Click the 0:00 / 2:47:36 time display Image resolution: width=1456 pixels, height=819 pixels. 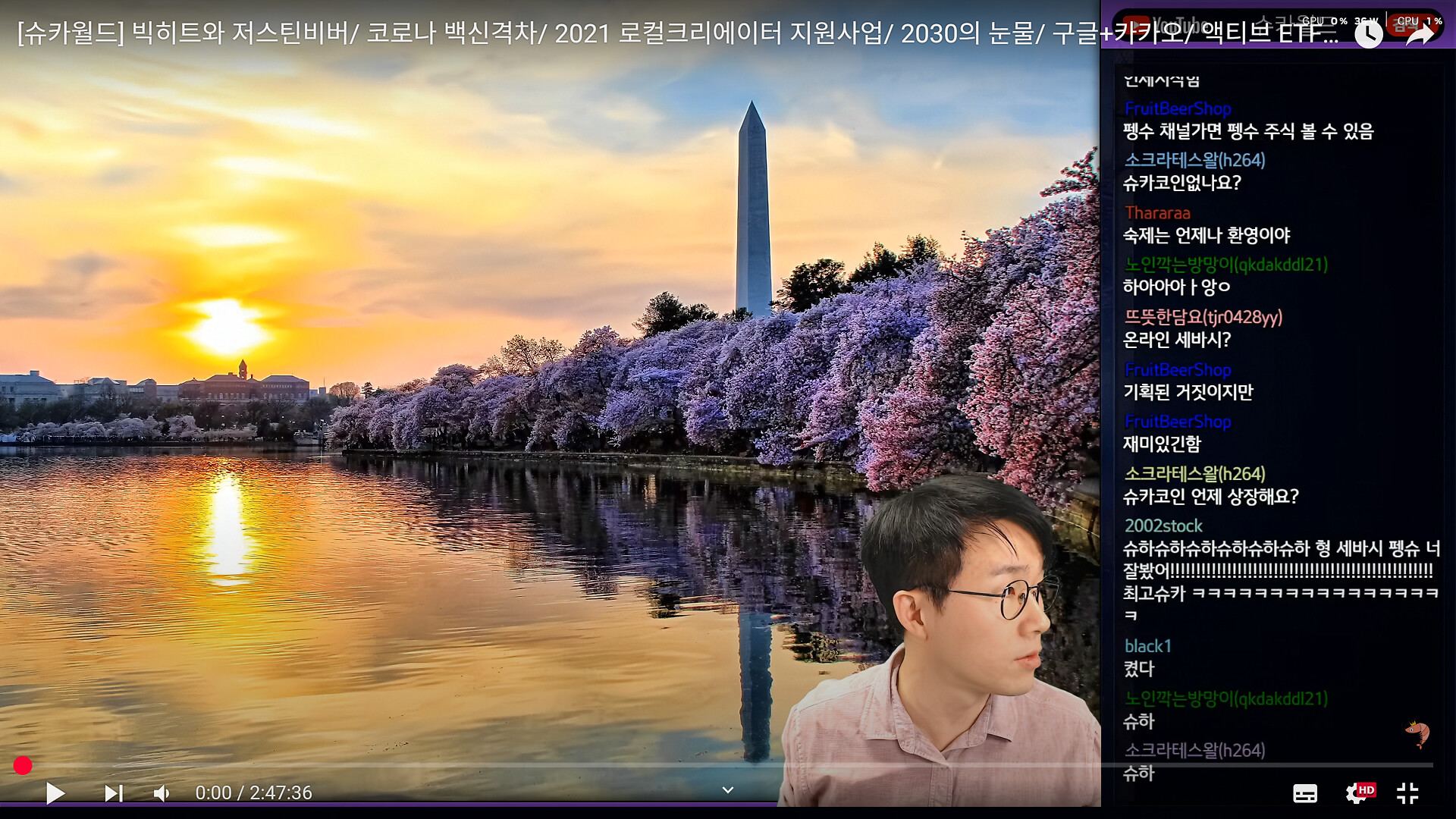(253, 793)
